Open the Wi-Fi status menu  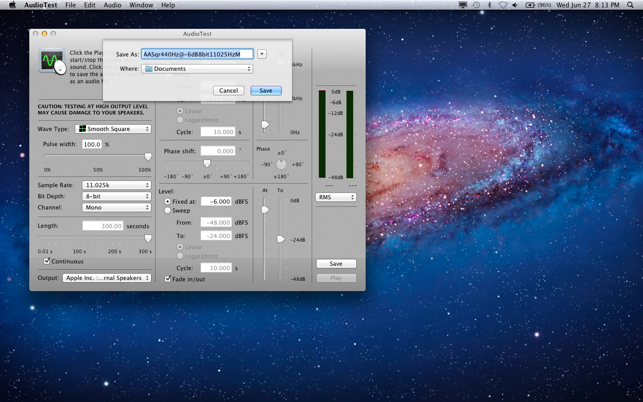click(502, 5)
